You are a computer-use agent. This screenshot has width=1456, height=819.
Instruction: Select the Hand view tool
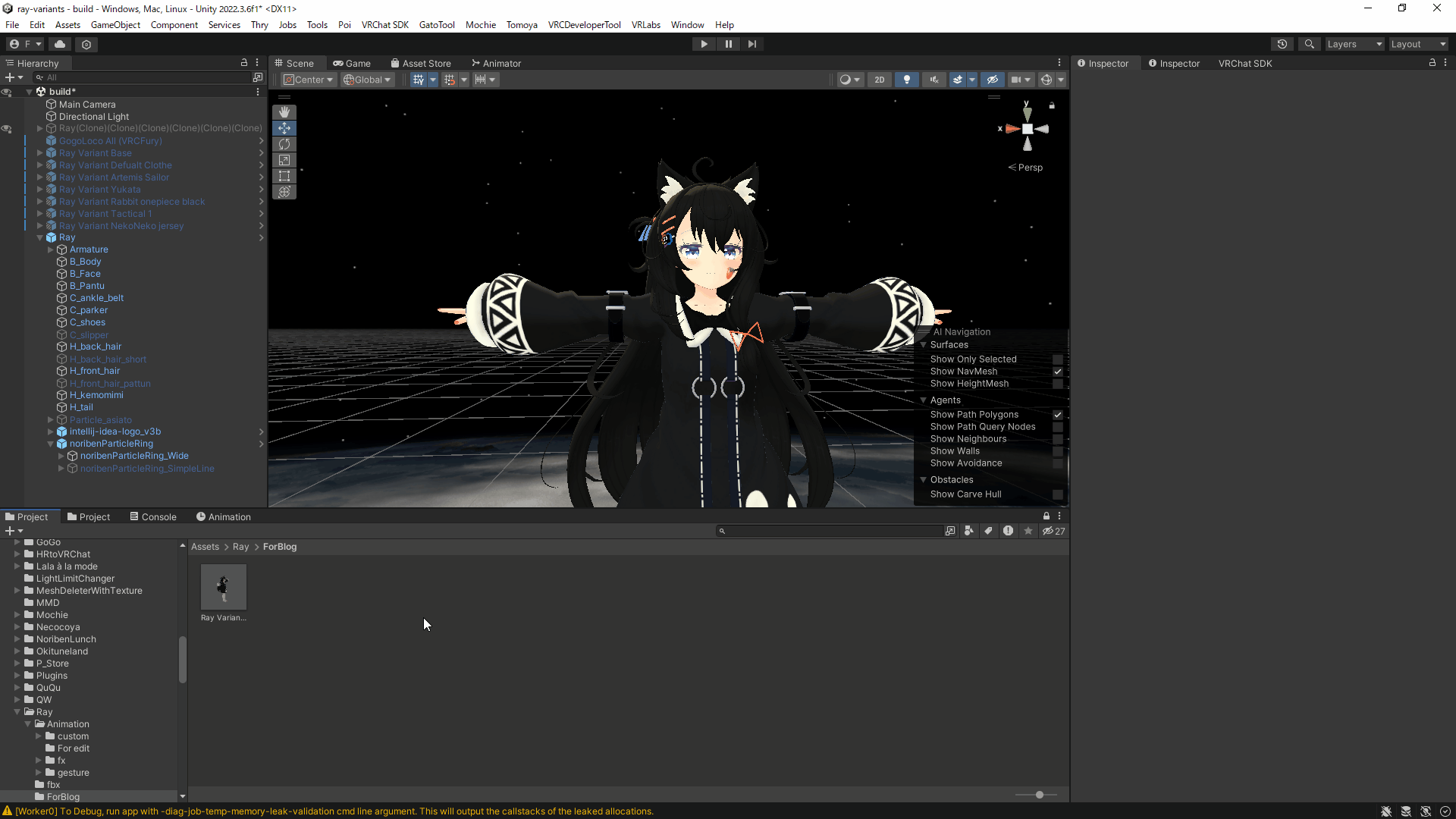click(284, 112)
